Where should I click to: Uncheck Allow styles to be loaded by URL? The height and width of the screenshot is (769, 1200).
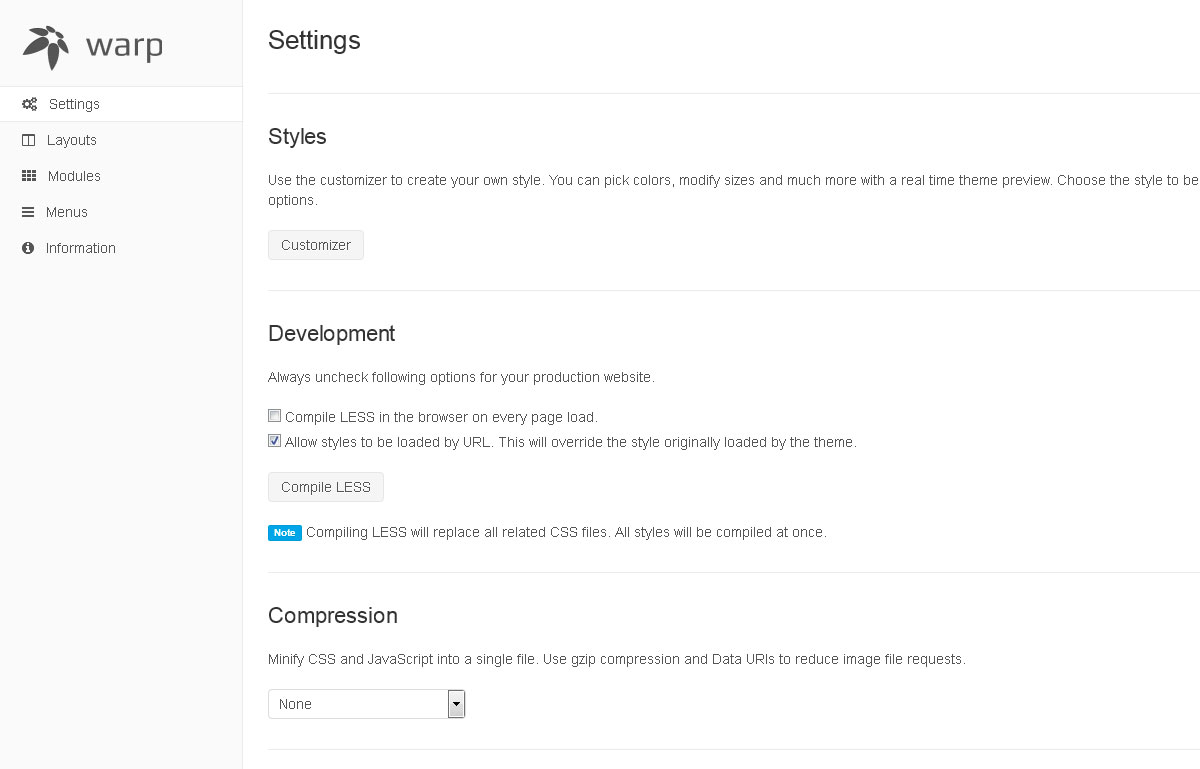275,441
